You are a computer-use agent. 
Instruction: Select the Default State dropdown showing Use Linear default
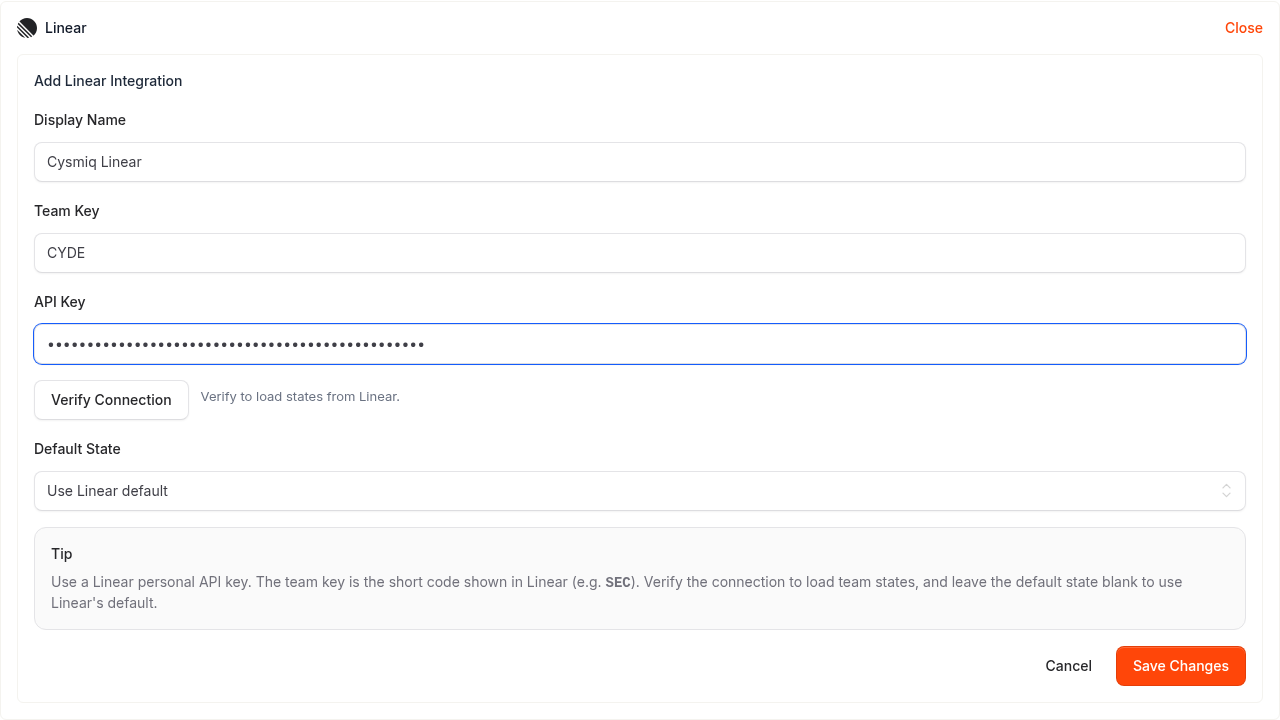[640, 491]
